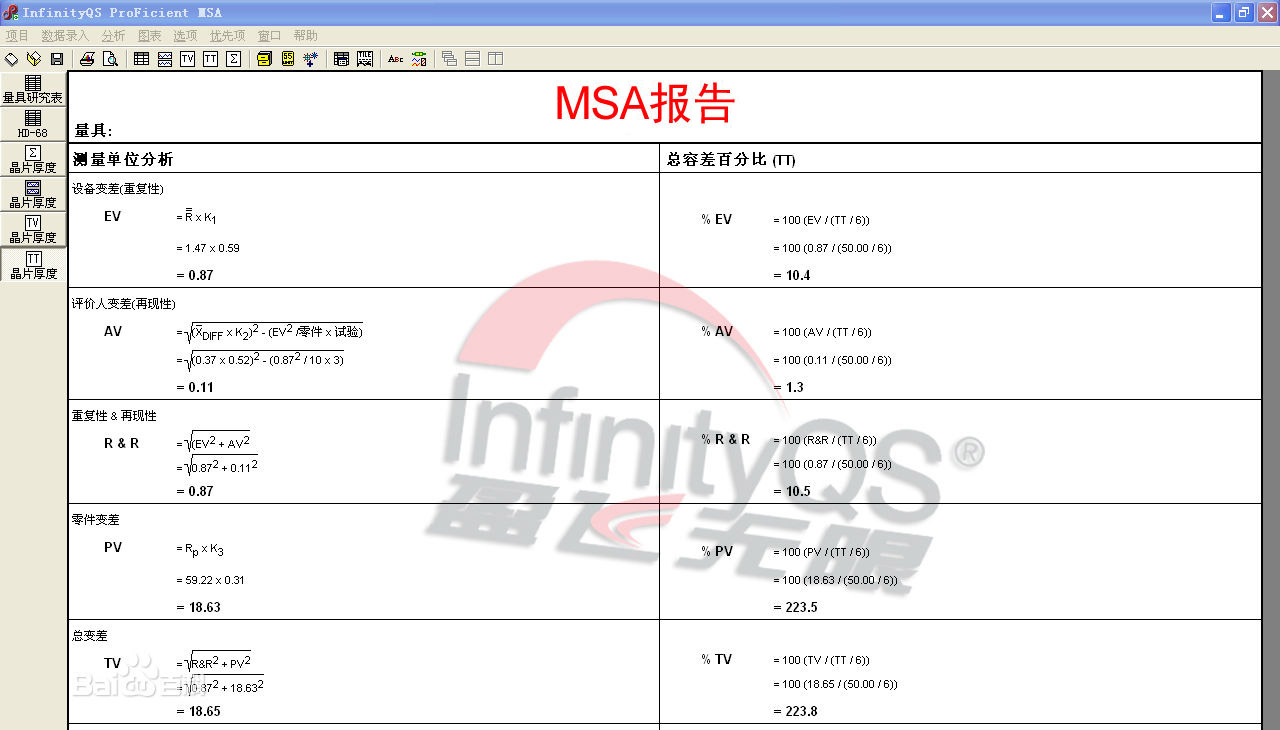Click the print preview magnifier icon
Screen dimensions: 1280x730
click(110, 59)
